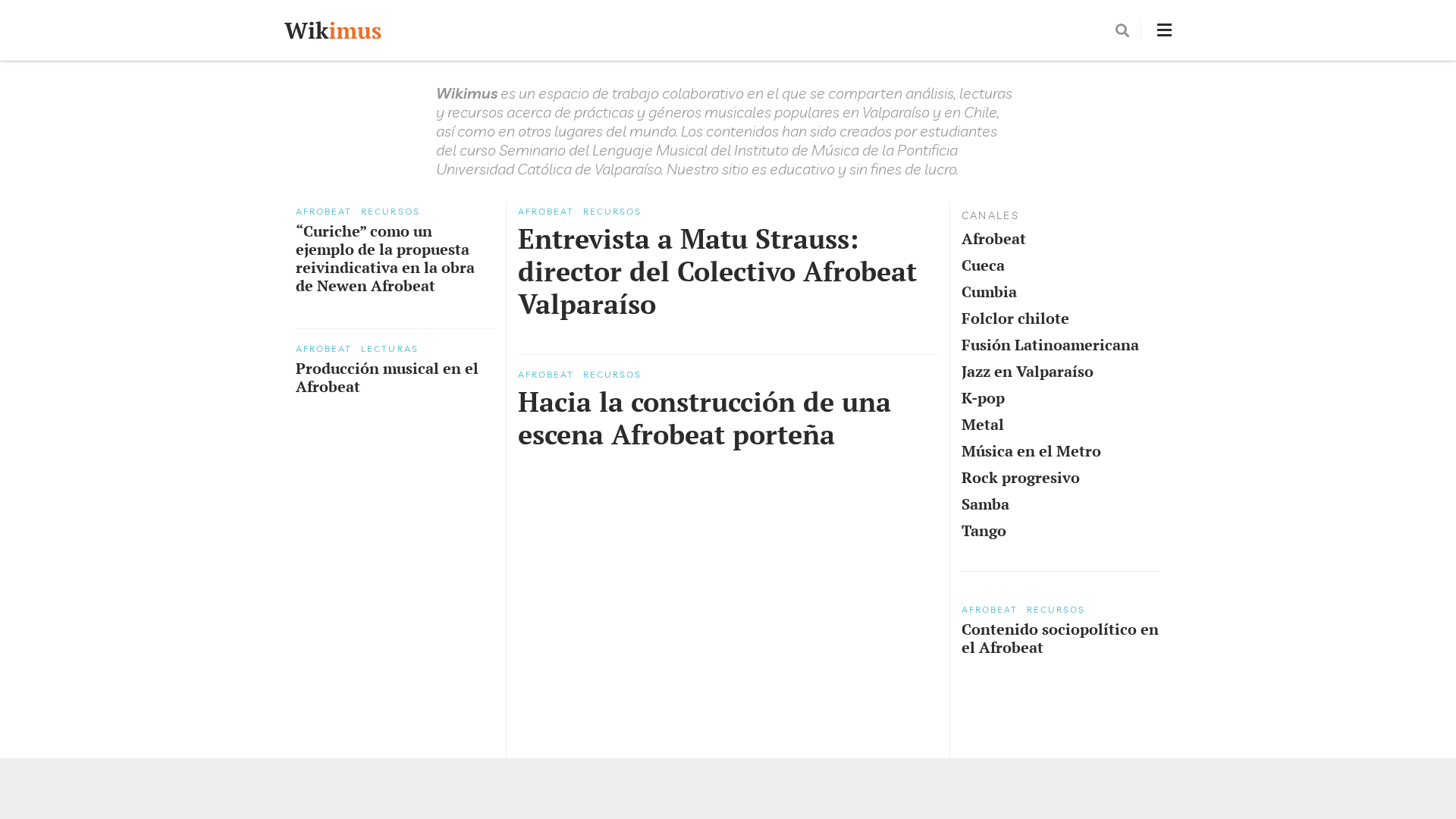The height and width of the screenshot is (819, 1456).
Task: Open Contenido sociopolítico en el Afrobeat article
Action: pos(1060,638)
